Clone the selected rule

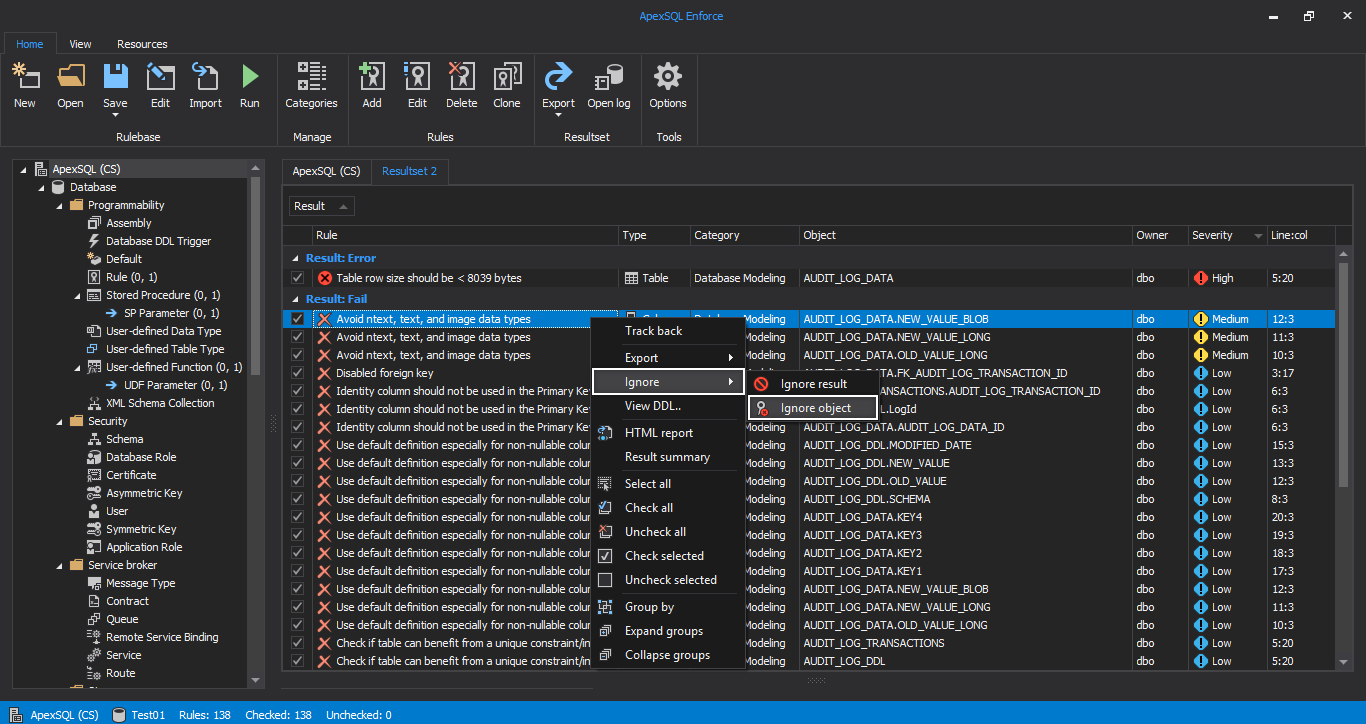pyautogui.click(x=507, y=78)
